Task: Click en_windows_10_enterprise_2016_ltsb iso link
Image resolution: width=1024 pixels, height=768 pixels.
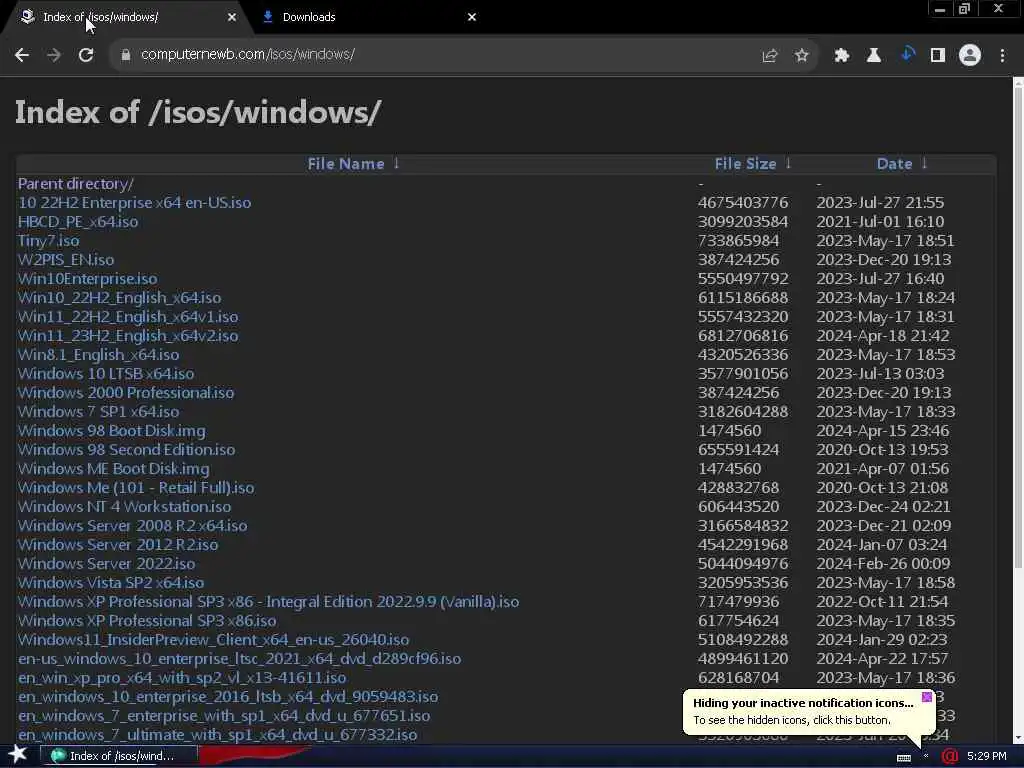Action: click(227, 696)
